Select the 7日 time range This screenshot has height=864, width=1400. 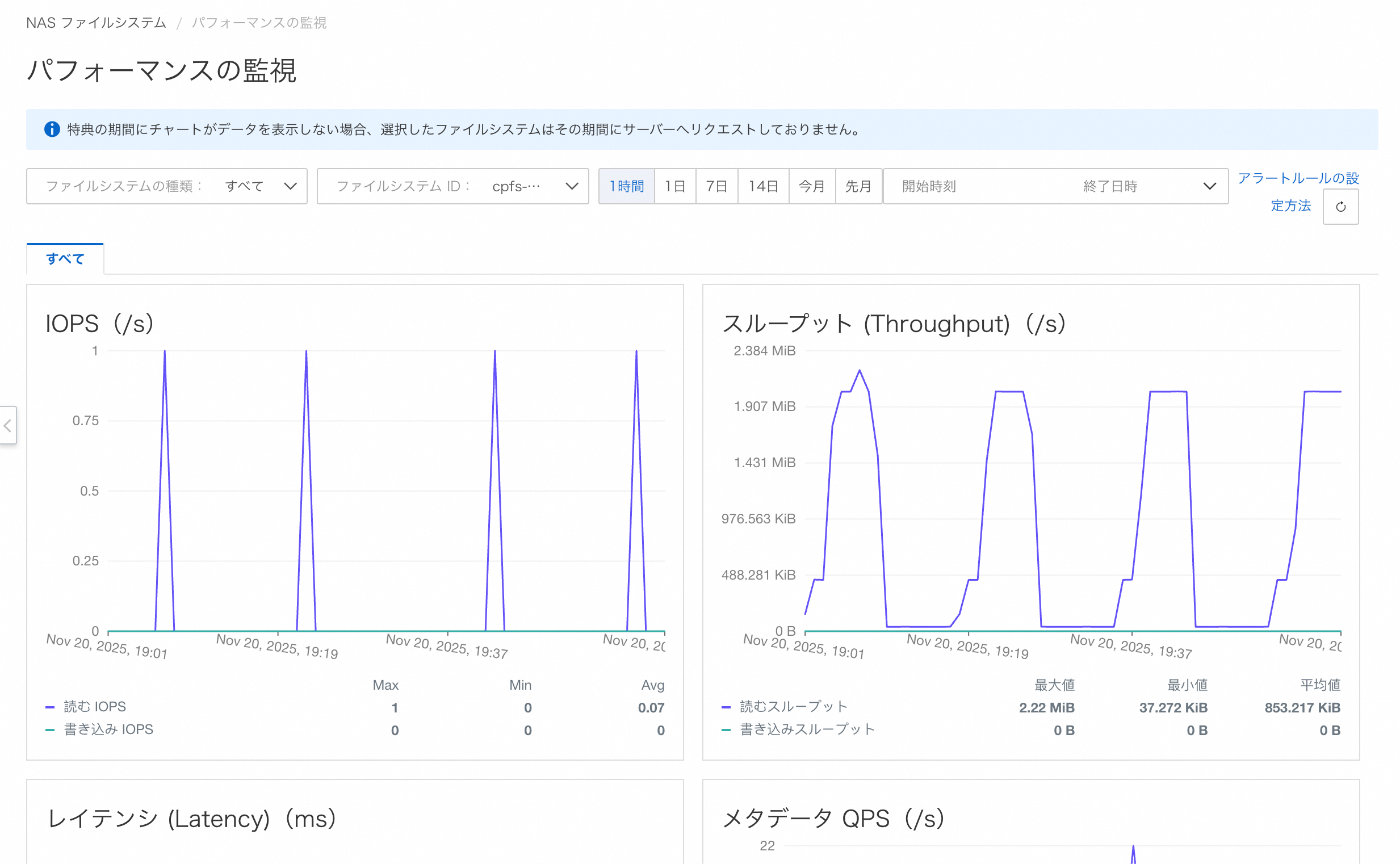tap(716, 186)
